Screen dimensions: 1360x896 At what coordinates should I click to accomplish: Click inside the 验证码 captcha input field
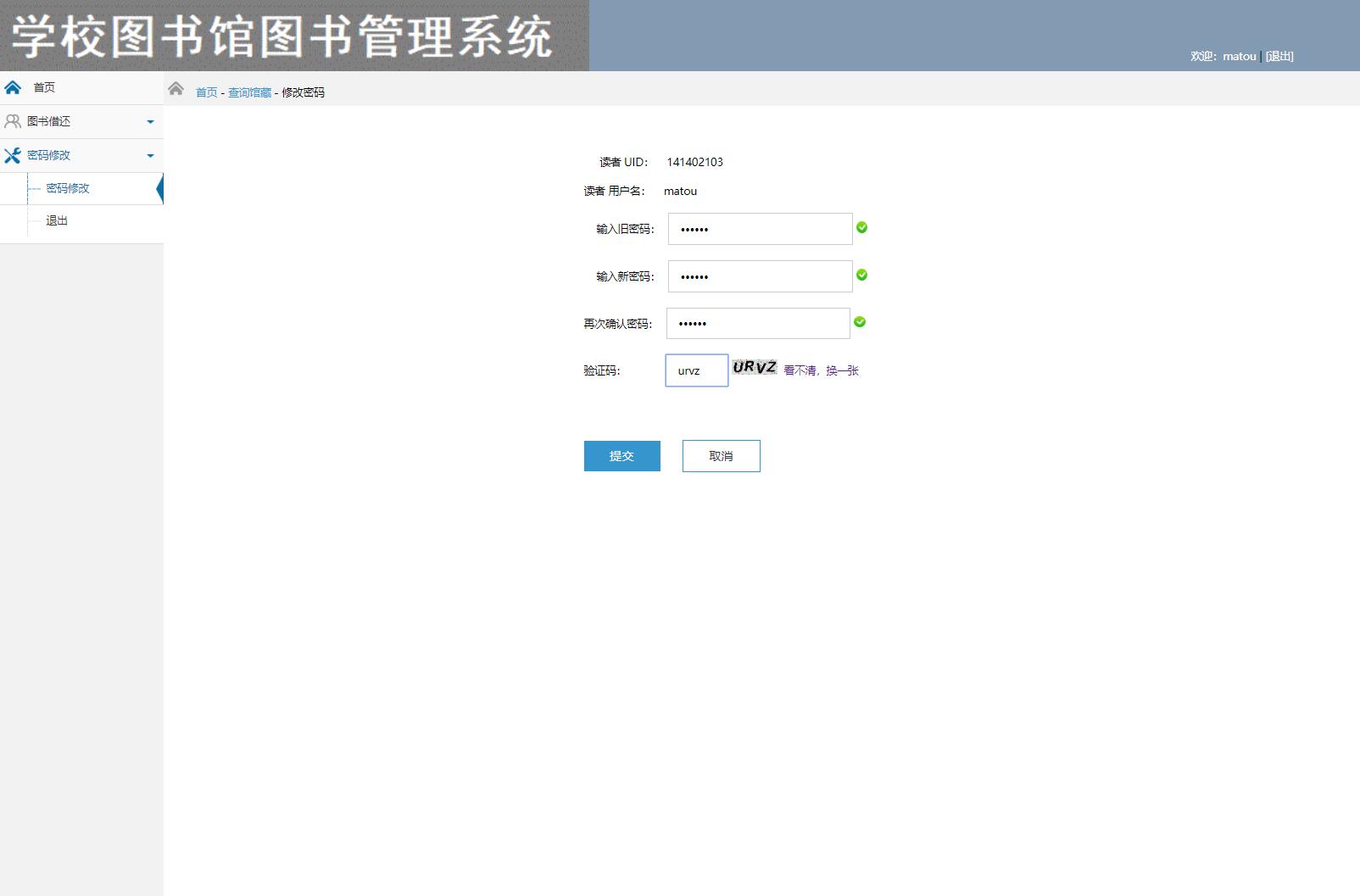click(695, 370)
